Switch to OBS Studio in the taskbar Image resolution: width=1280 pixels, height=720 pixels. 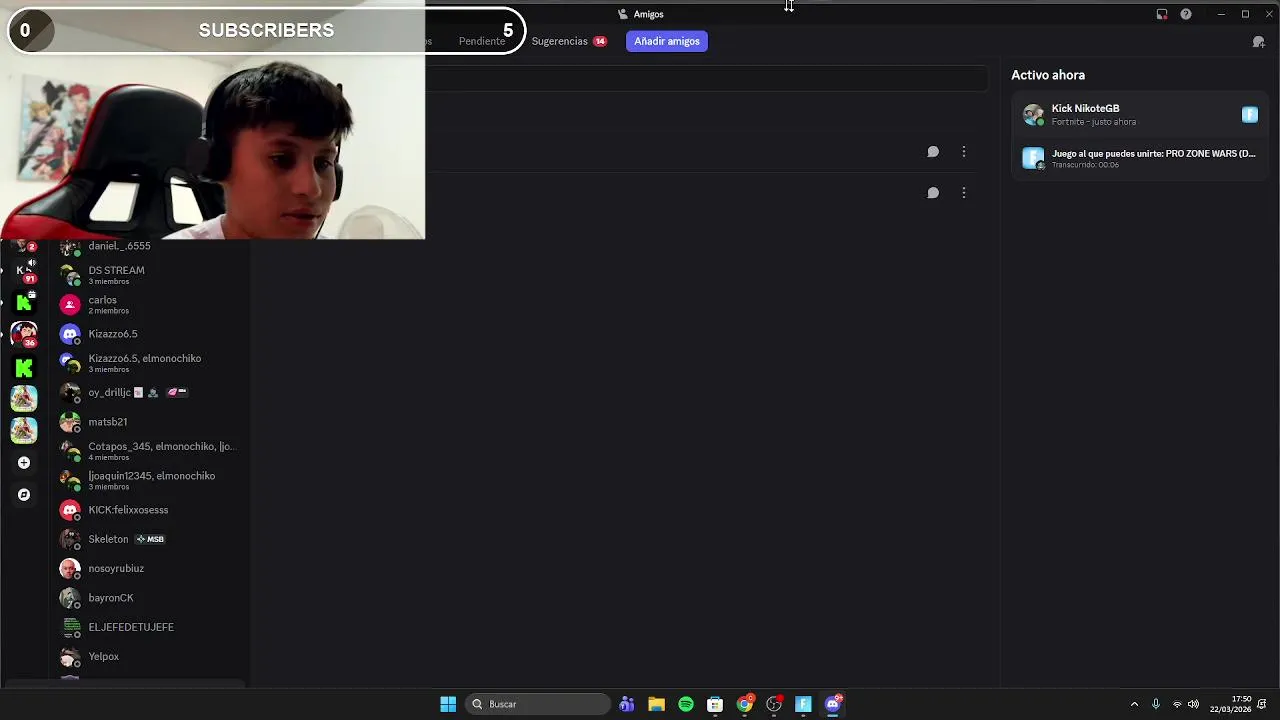point(774,704)
